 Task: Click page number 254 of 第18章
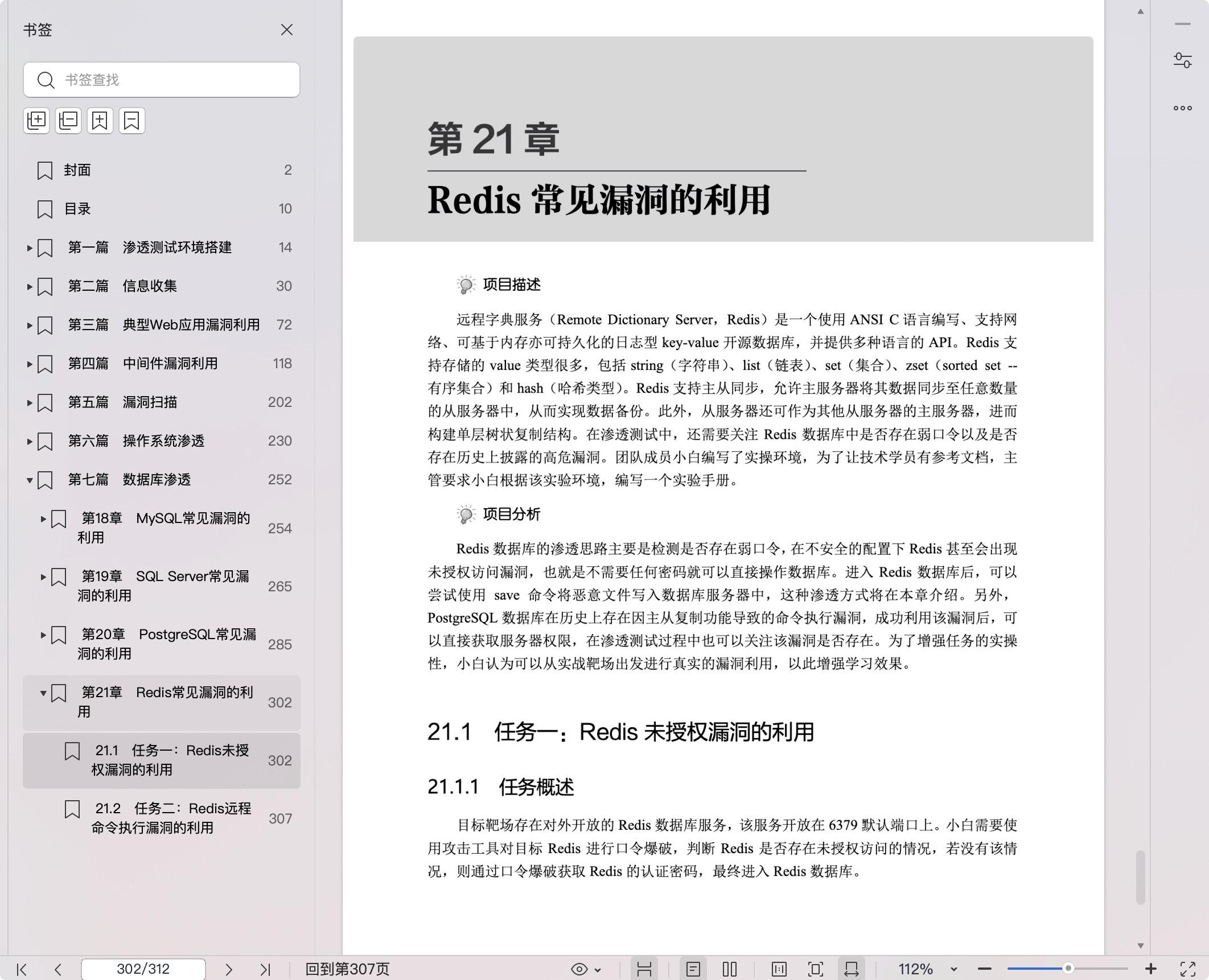[x=279, y=528]
